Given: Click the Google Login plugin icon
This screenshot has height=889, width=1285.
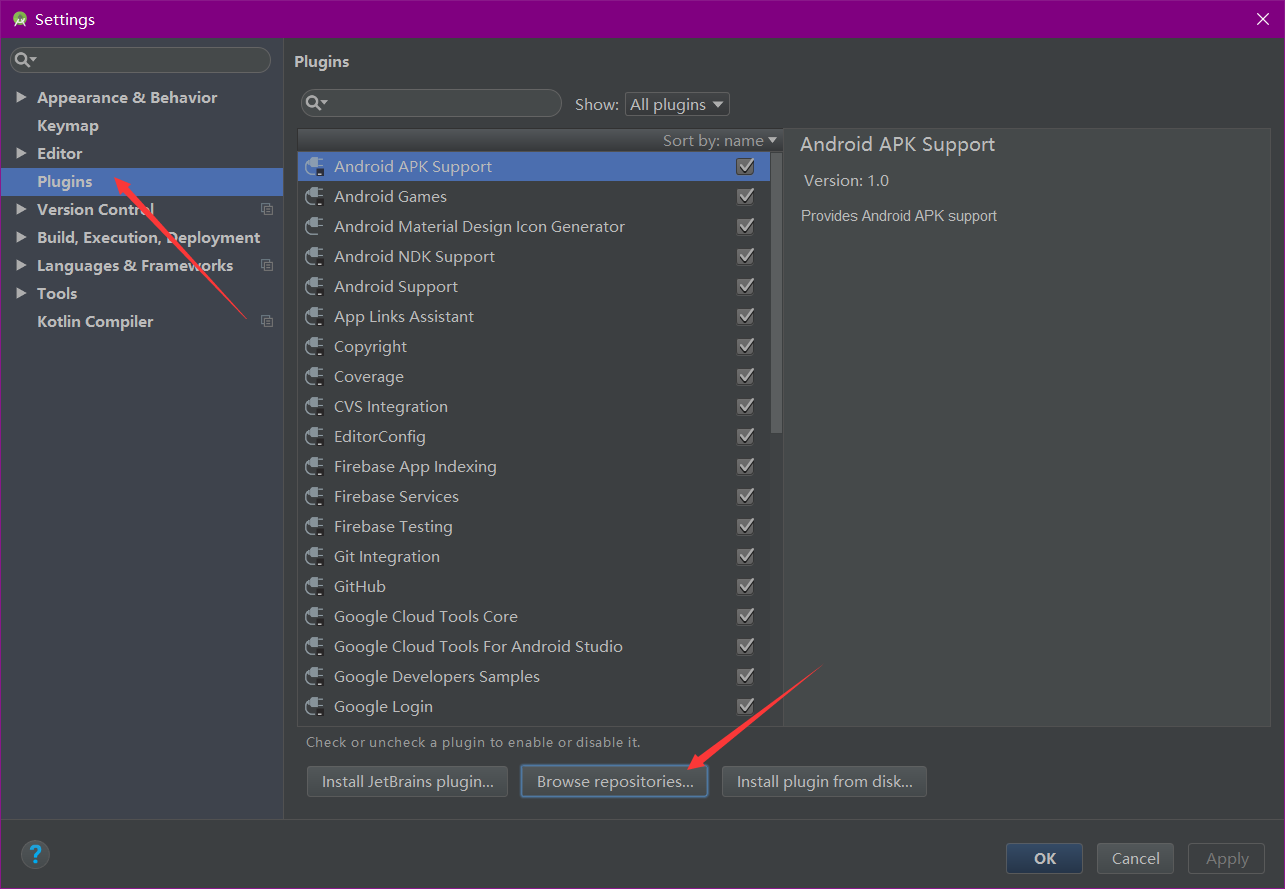Looking at the screenshot, I should 315,707.
